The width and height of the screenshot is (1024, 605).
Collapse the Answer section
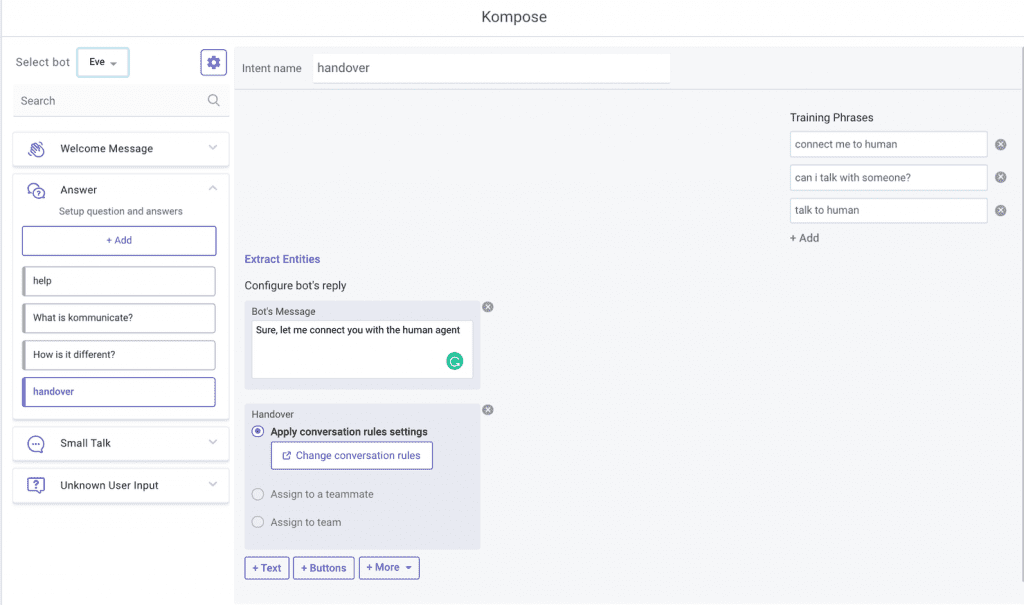[x=213, y=188]
